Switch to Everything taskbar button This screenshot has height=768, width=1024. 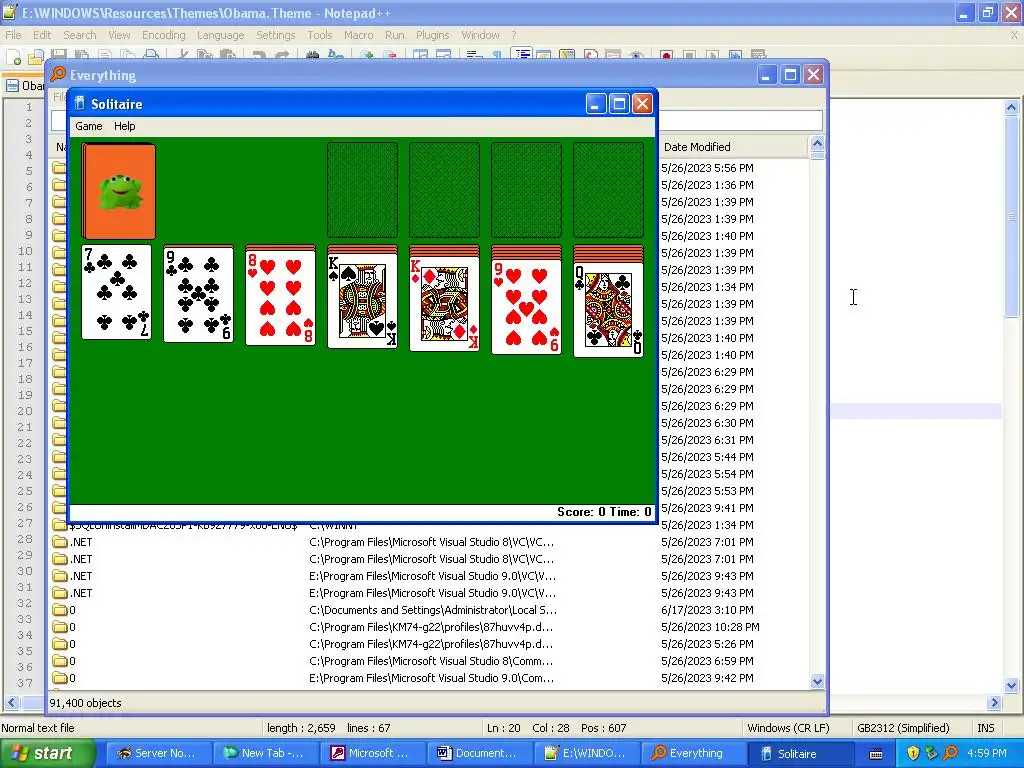click(694, 753)
